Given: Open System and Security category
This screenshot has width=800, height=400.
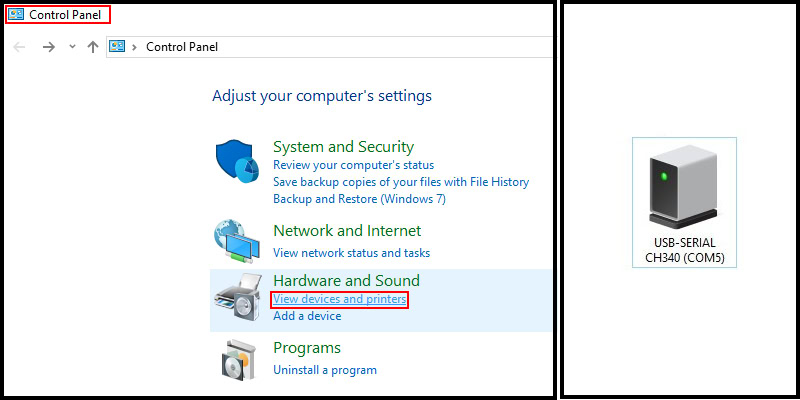Looking at the screenshot, I should point(343,147).
